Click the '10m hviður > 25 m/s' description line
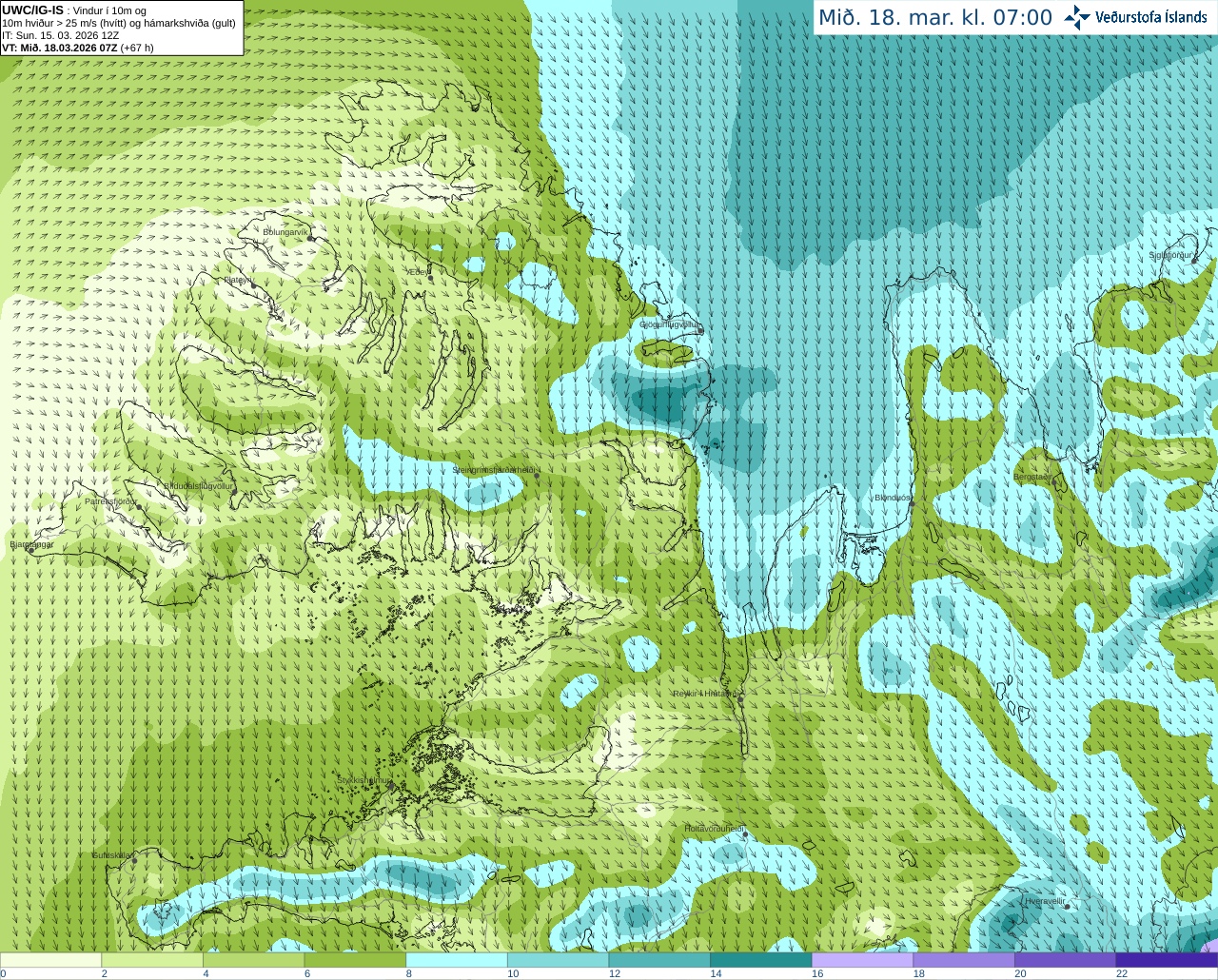Image resolution: width=1218 pixels, height=980 pixels. pyautogui.click(x=119, y=23)
